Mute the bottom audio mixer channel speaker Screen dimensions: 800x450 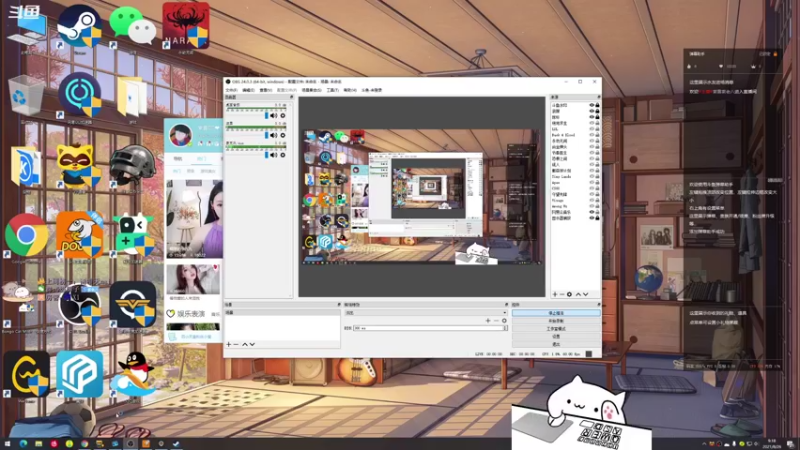(273, 155)
